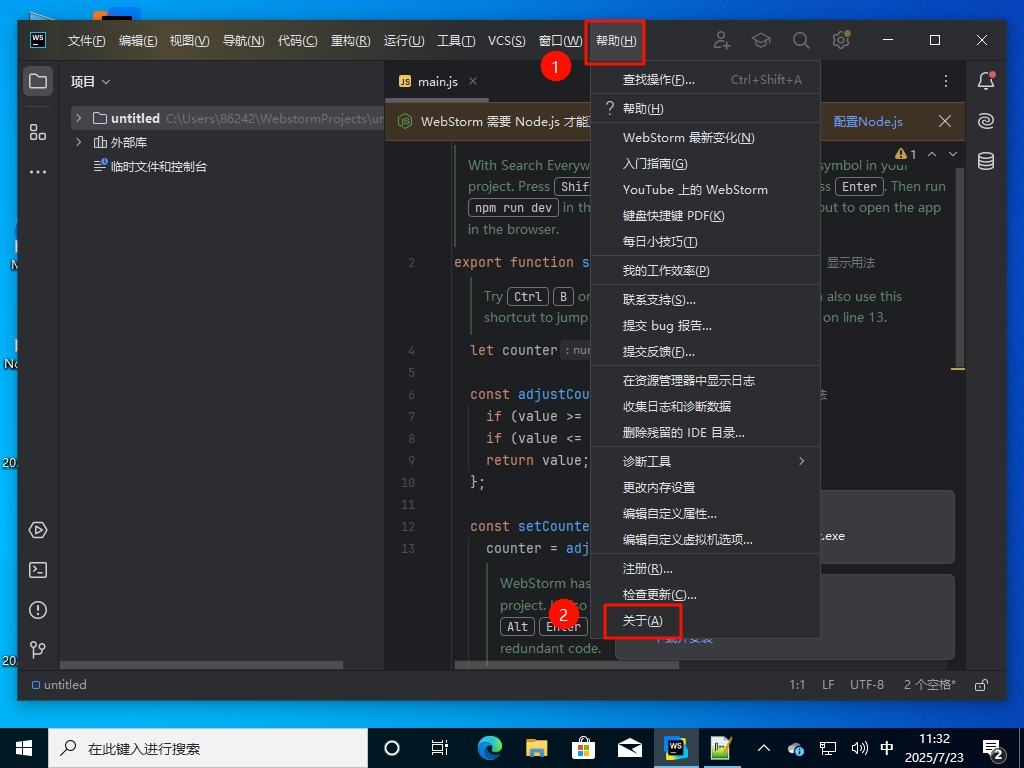Click the UTF-8 encoding status entry
1024x768 pixels.
pyautogui.click(x=867, y=685)
